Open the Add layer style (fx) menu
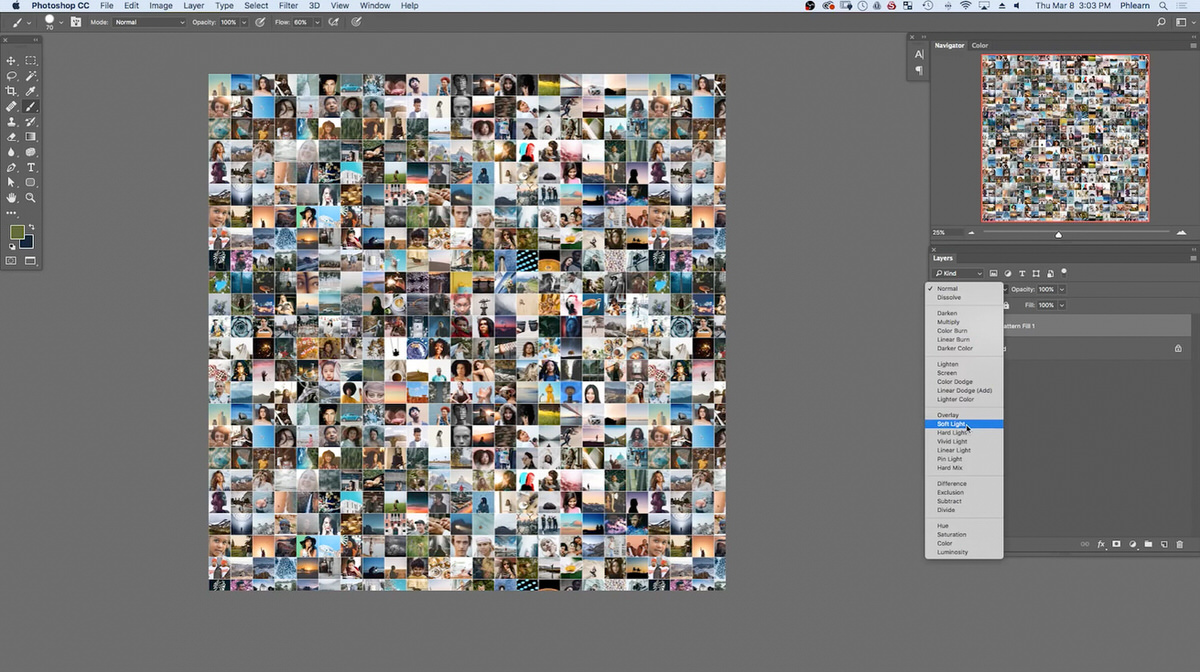The height and width of the screenshot is (672, 1200). tap(1101, 544)
